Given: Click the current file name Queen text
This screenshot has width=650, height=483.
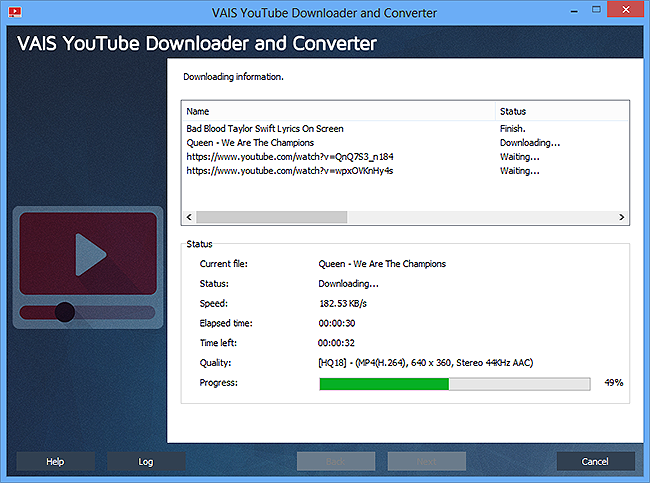Looking at the screenshot, I should pos(382,264).
